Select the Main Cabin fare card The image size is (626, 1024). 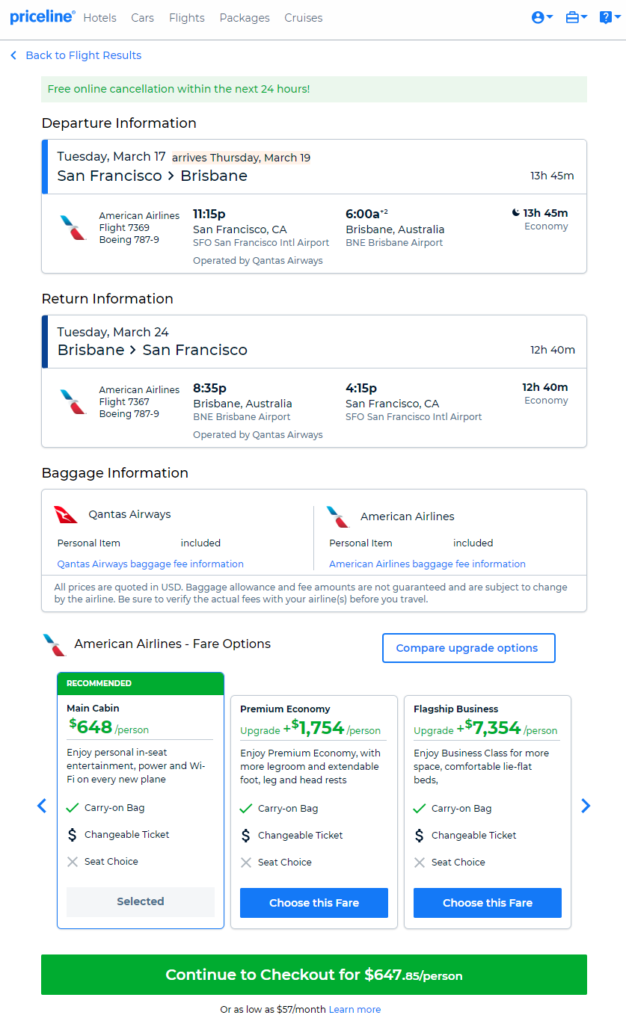[140, 800]
